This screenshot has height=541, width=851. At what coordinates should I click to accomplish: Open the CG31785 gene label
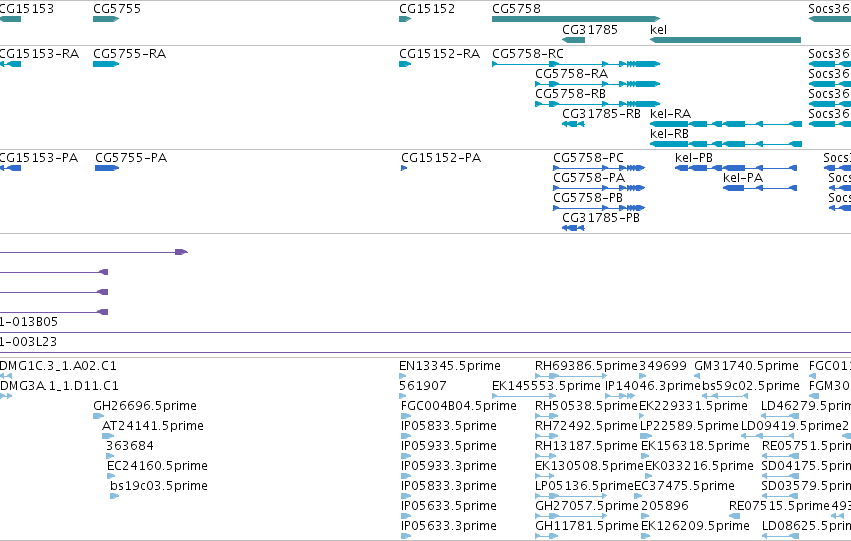[590, 29]
